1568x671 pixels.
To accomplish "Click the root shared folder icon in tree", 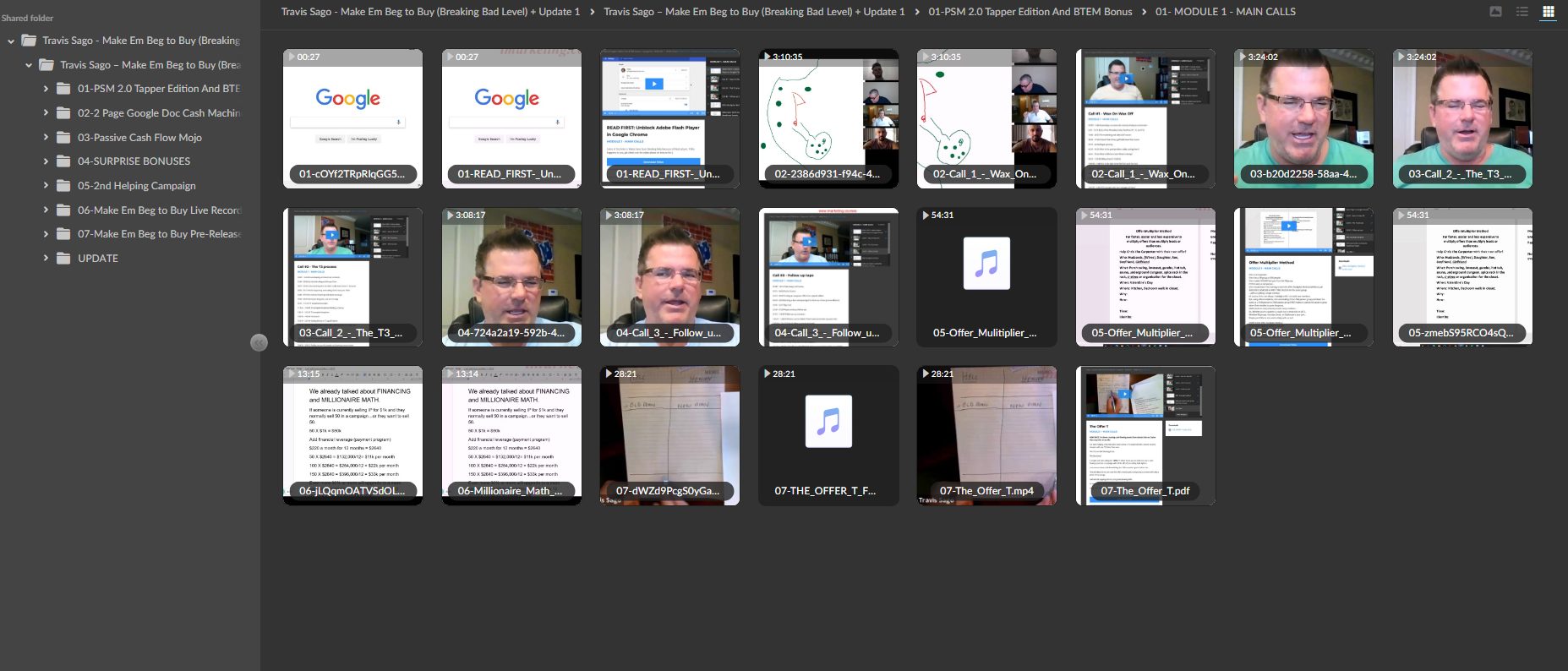I will [29, 41].
